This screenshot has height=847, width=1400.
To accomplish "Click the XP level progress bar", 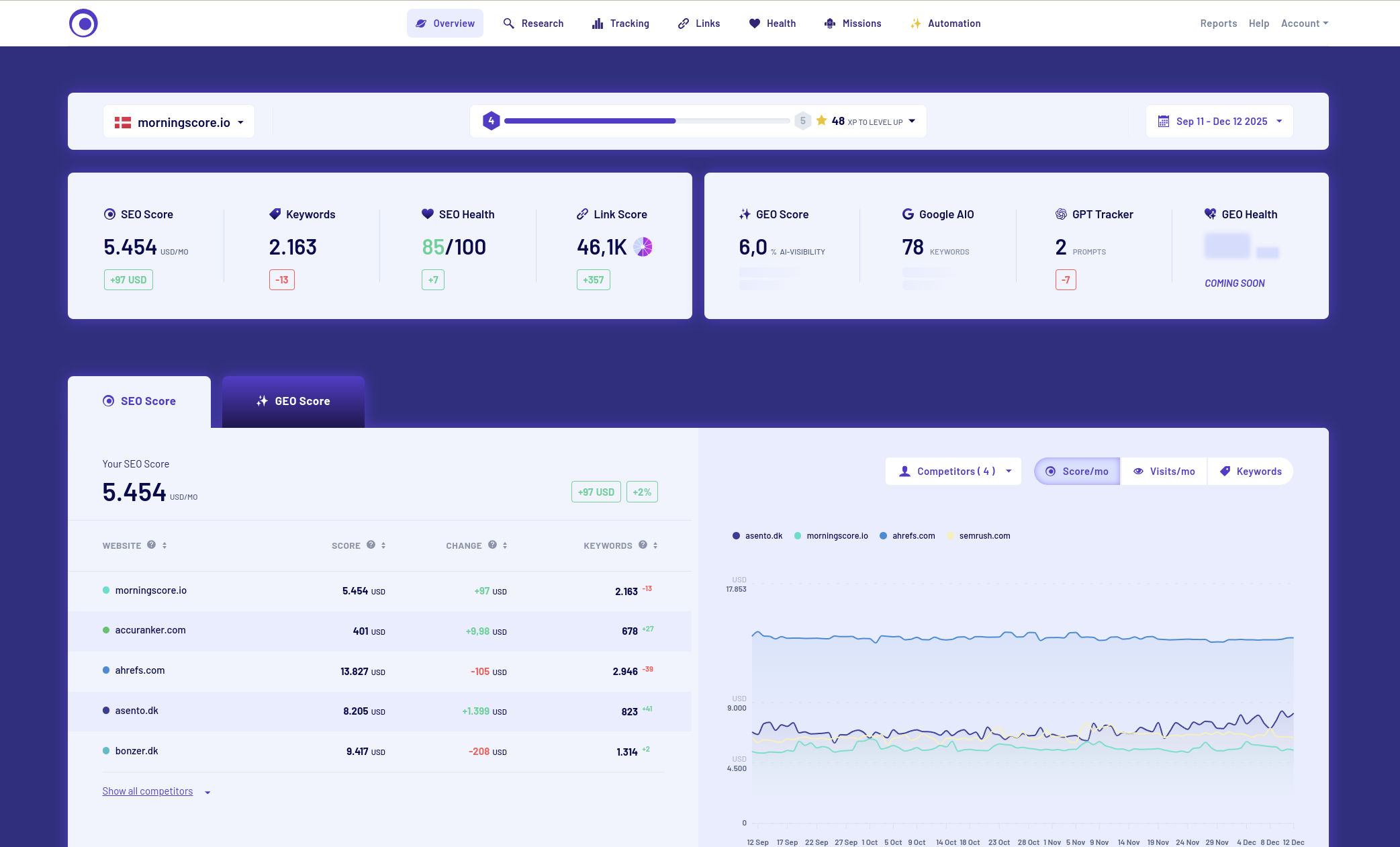I will tap(647, 121).
